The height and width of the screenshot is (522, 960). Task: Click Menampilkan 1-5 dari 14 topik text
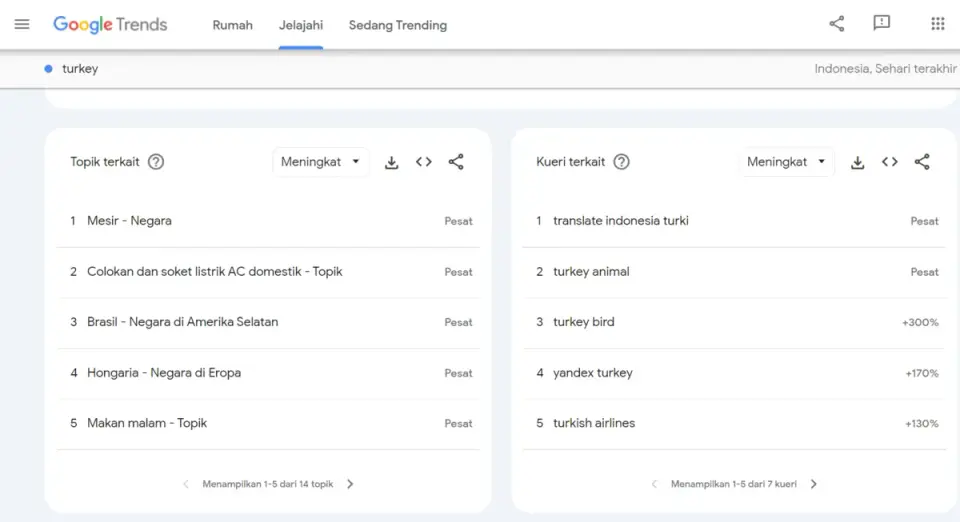pyautogui.click(x=268, y=484)
